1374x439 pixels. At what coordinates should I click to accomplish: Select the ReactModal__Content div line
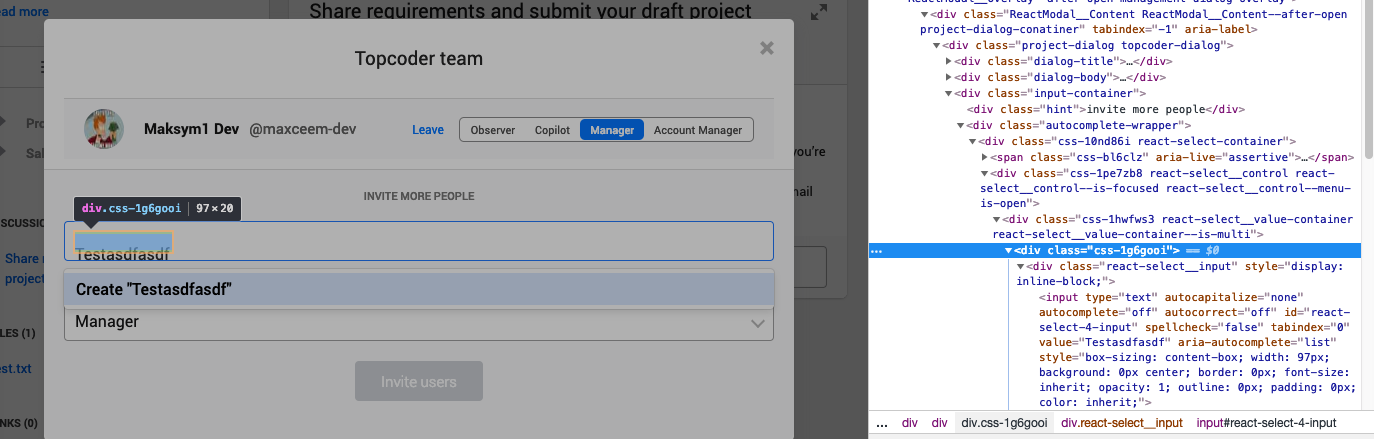click(1134, 22)
